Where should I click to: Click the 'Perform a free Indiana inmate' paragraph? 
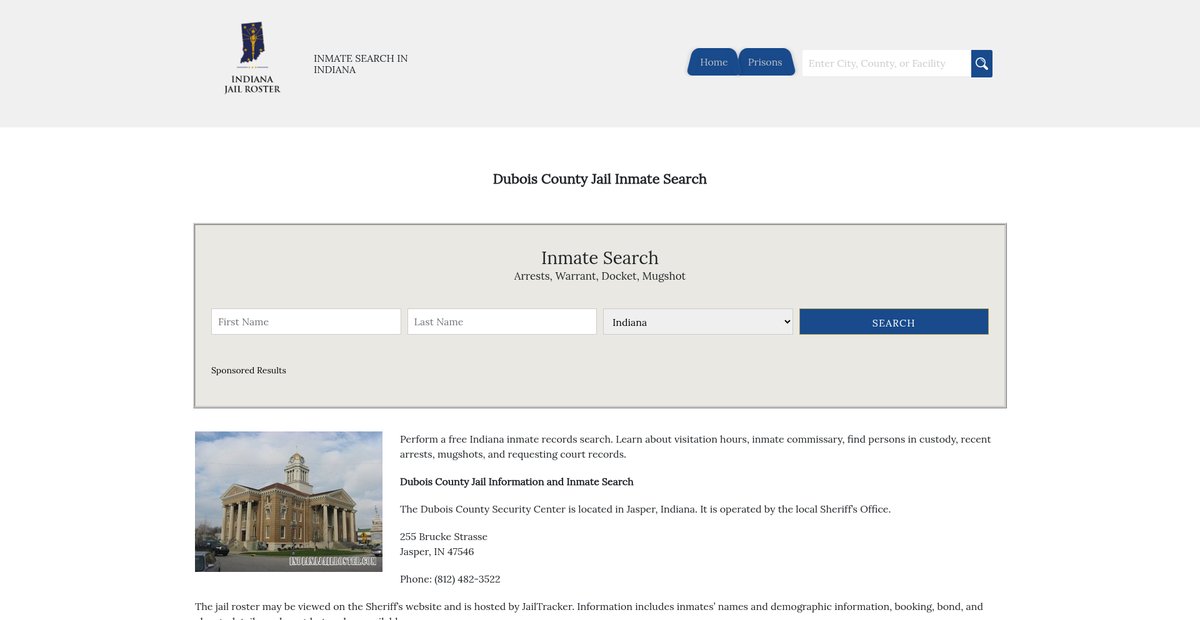695,447
